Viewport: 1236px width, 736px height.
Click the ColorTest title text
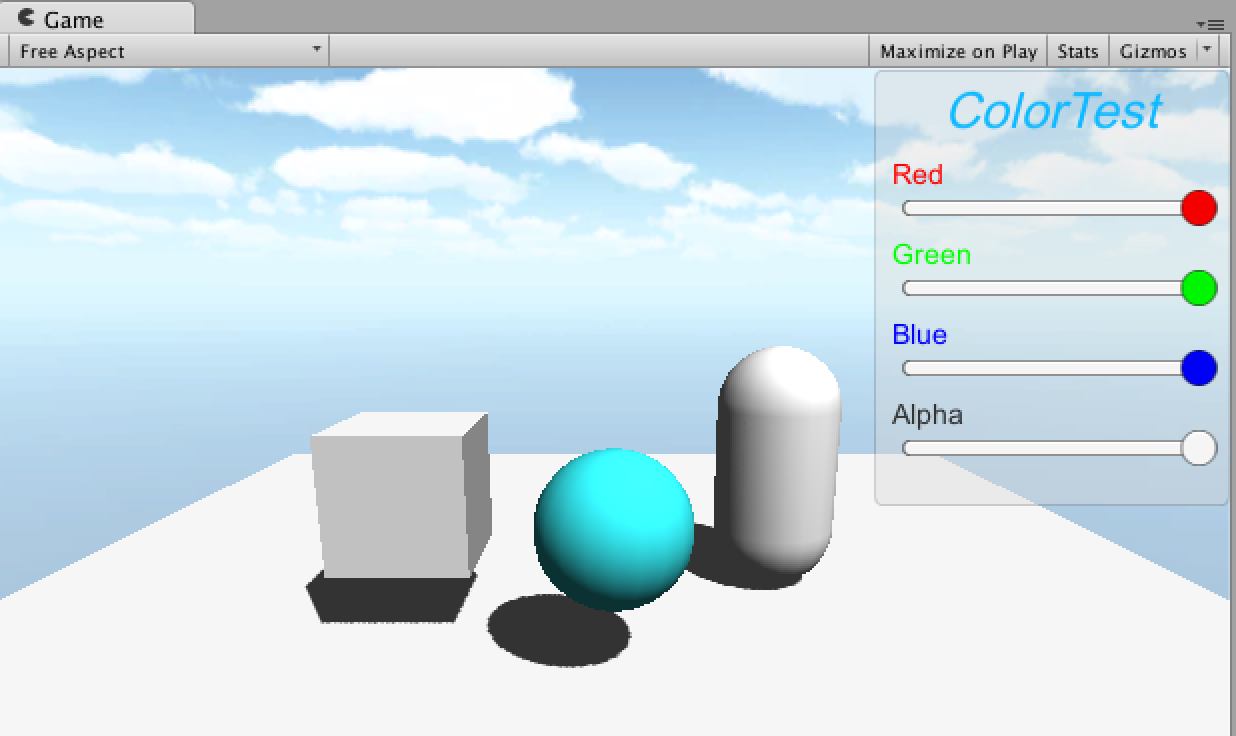(1054, 111)
